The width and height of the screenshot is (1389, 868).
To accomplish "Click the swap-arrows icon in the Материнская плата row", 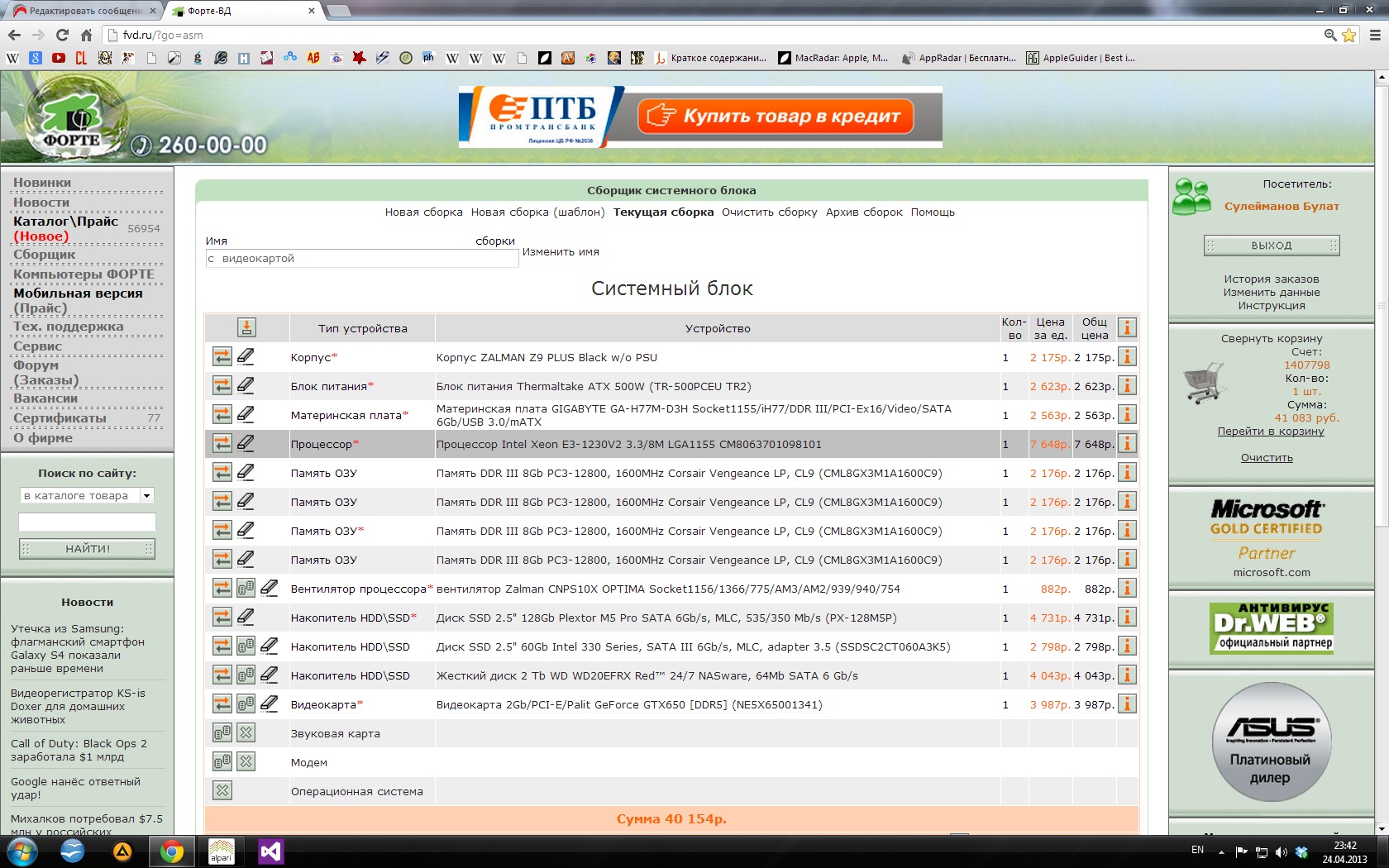I will coord(222,414).
